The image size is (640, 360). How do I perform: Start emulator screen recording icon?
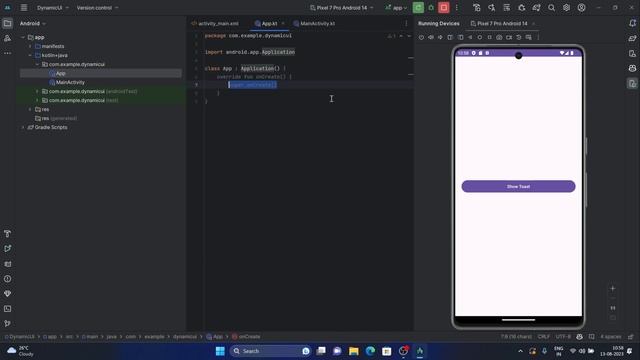(509, 37)
